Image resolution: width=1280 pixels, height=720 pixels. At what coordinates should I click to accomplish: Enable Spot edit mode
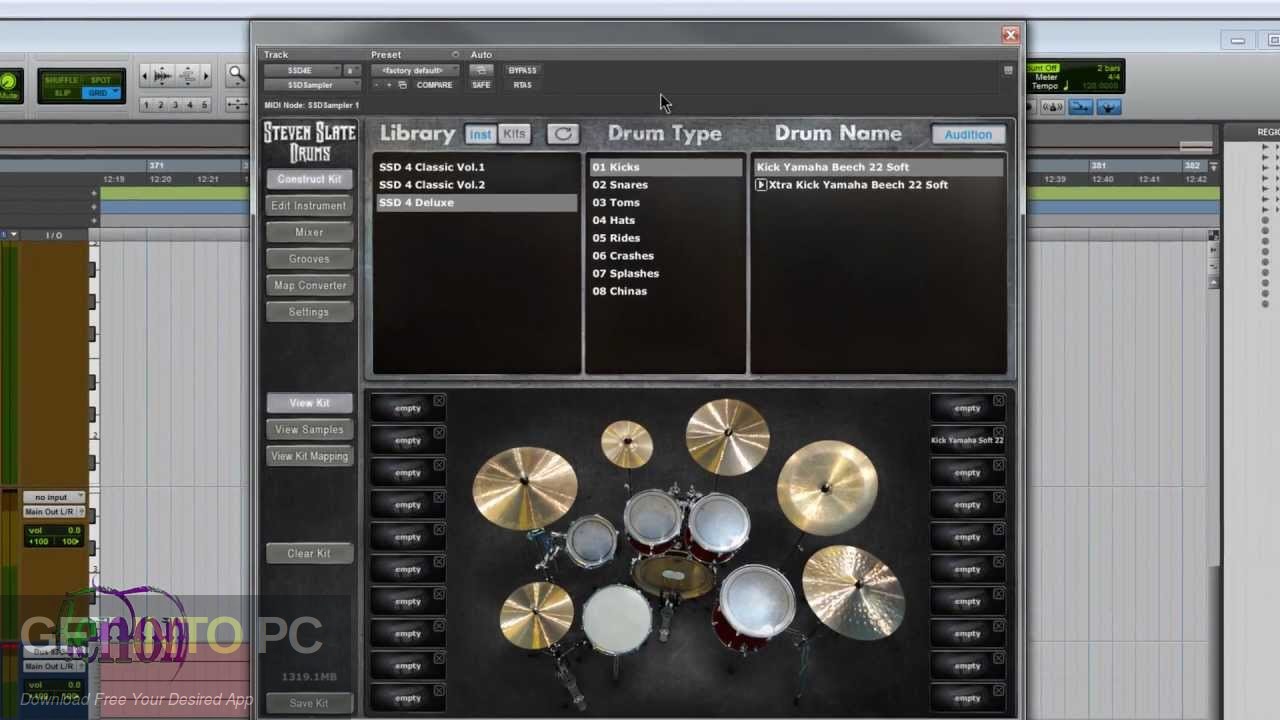pos(101,80)
